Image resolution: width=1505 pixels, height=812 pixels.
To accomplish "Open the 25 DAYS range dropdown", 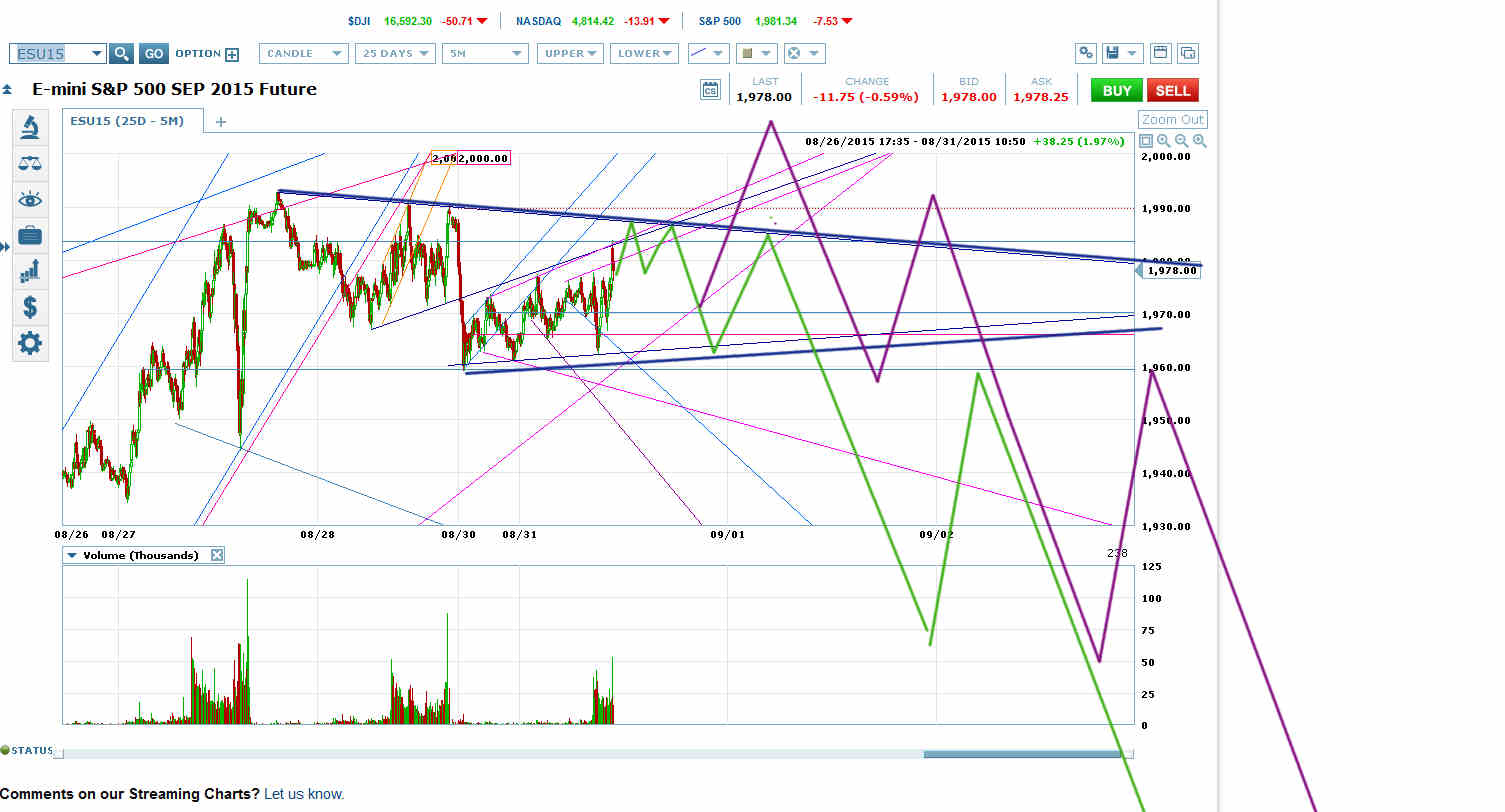I will pos(395,54).
